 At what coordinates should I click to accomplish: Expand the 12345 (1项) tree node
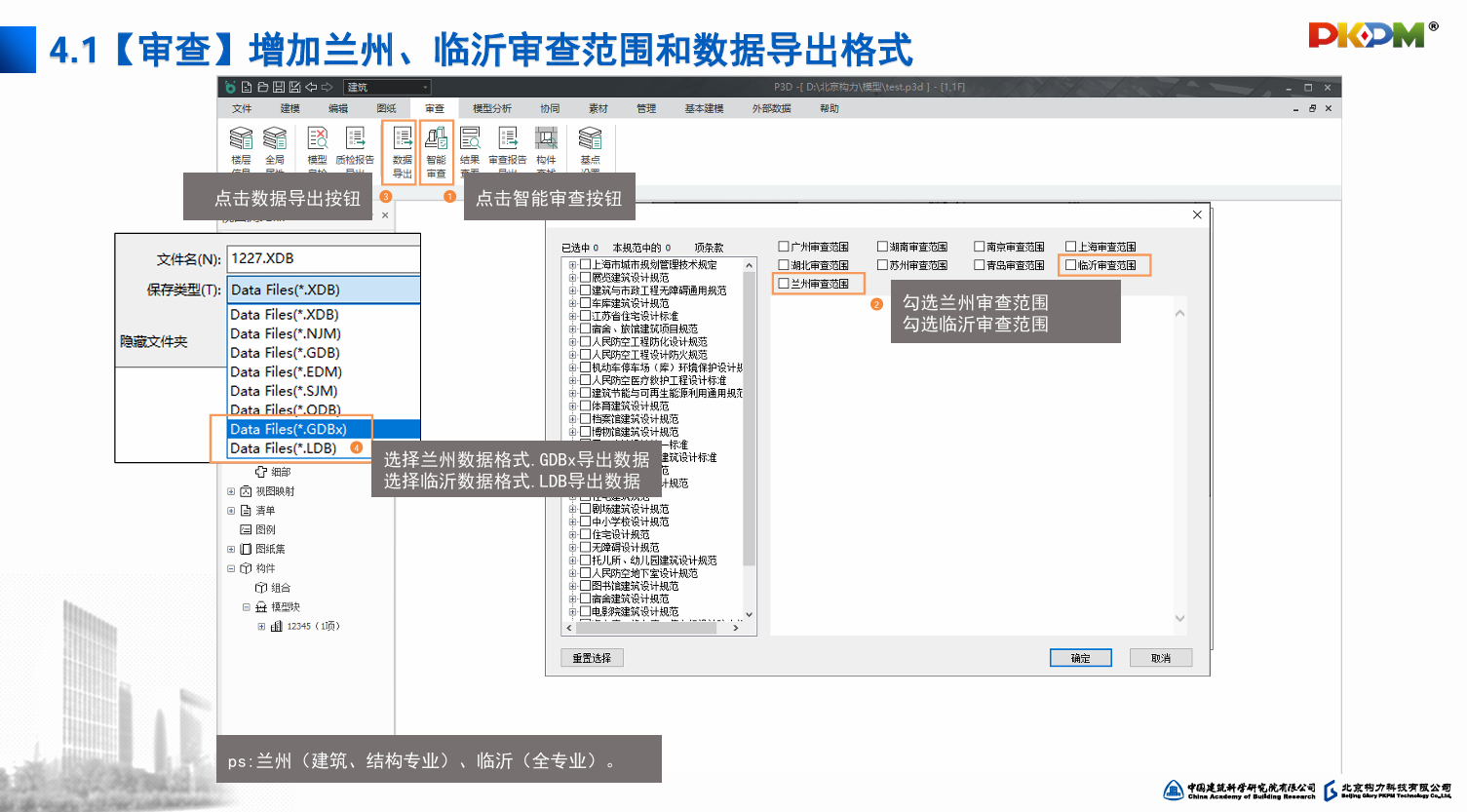tap(261, 627)
